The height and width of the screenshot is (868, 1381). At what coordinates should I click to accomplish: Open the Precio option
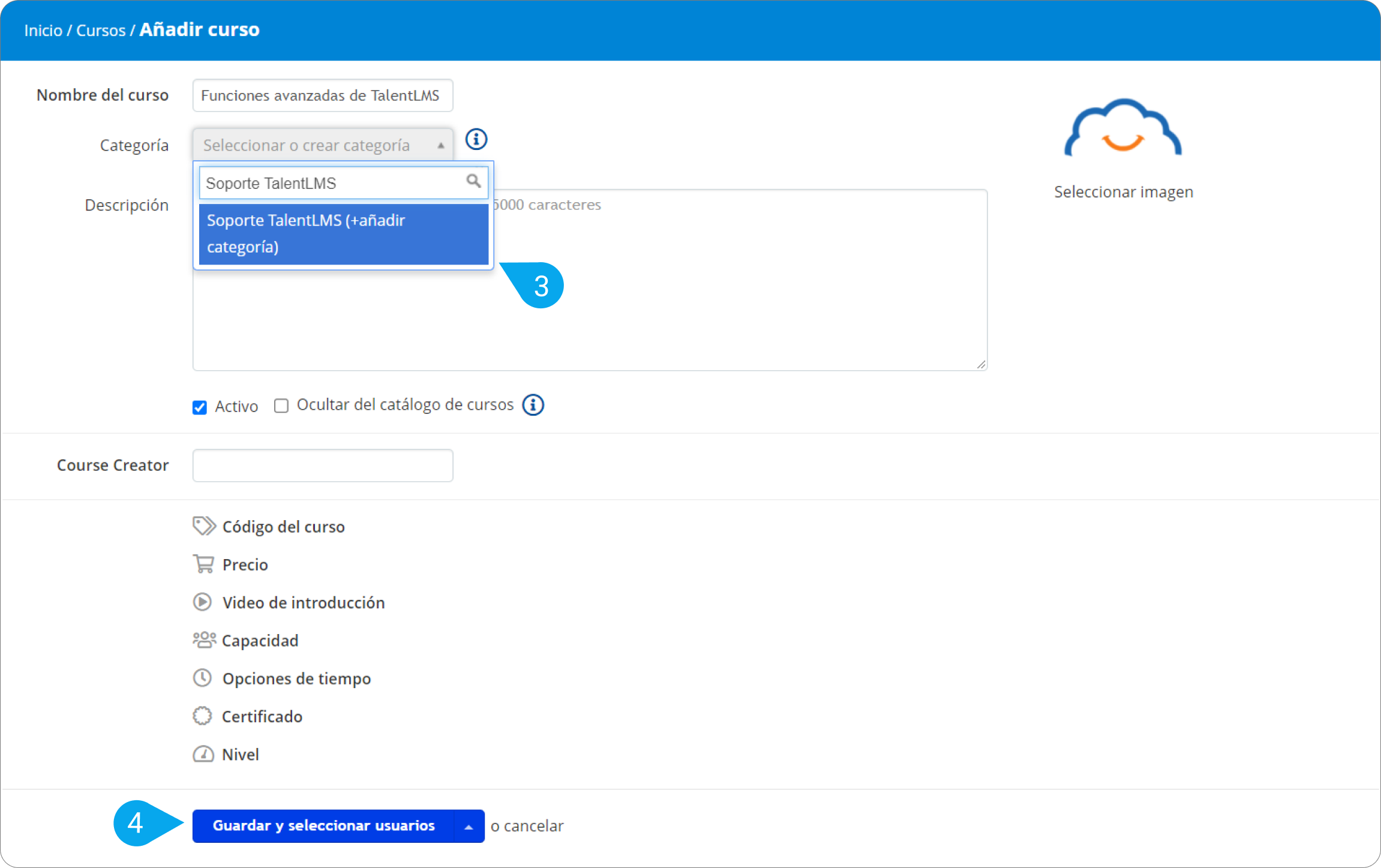(245, 564)
